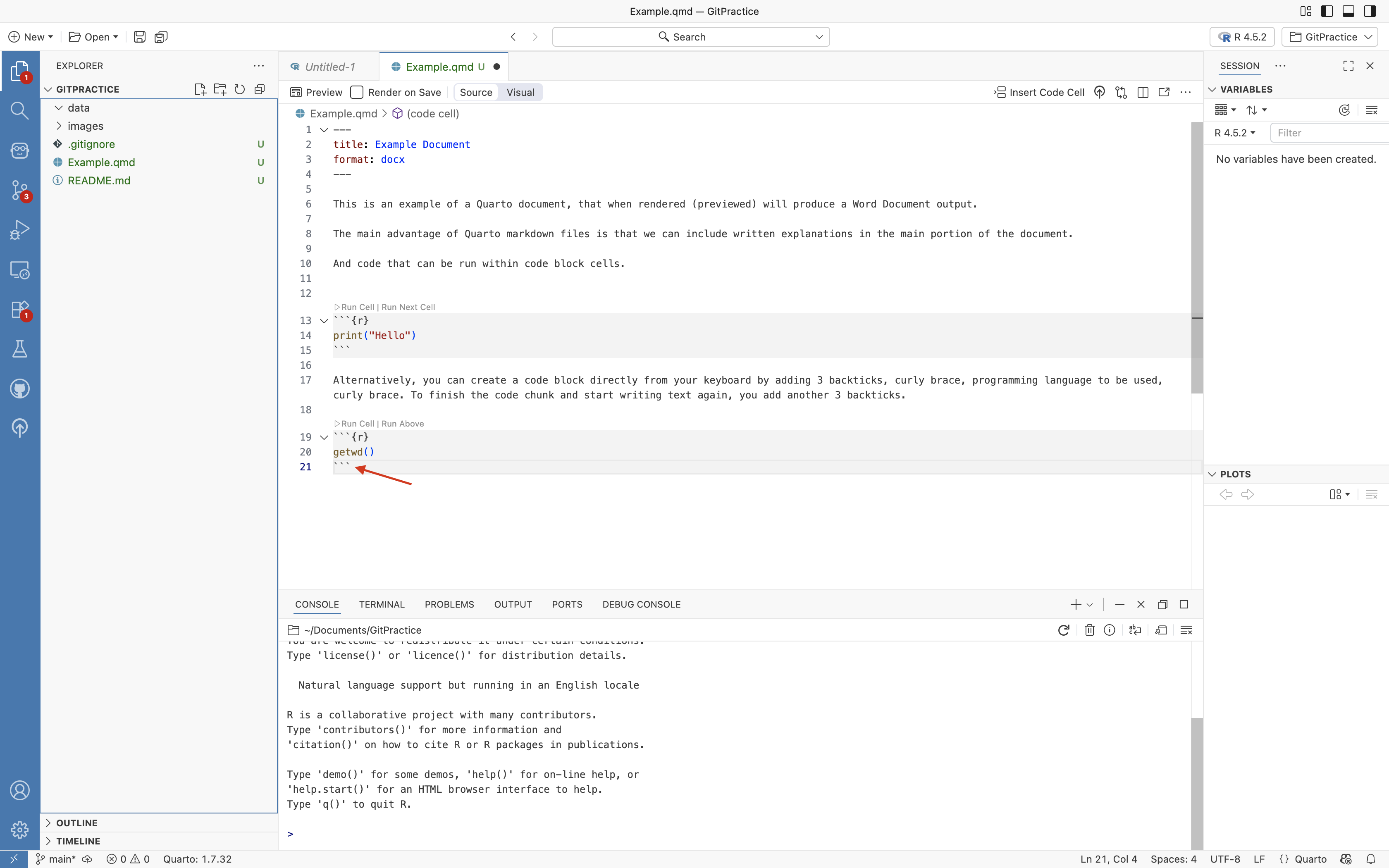
Task: Click the Refresh Explorer icon
Action: (x=240, y=89)
